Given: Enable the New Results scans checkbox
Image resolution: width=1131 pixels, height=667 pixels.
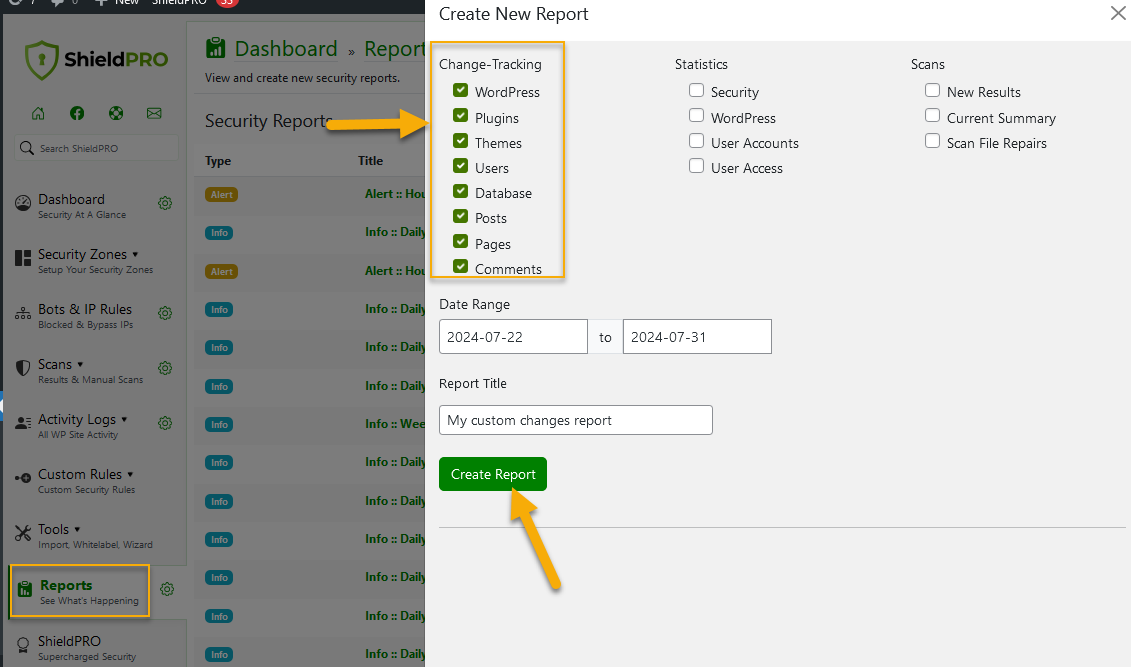Looking at the screenshot, I should point(932,90).
